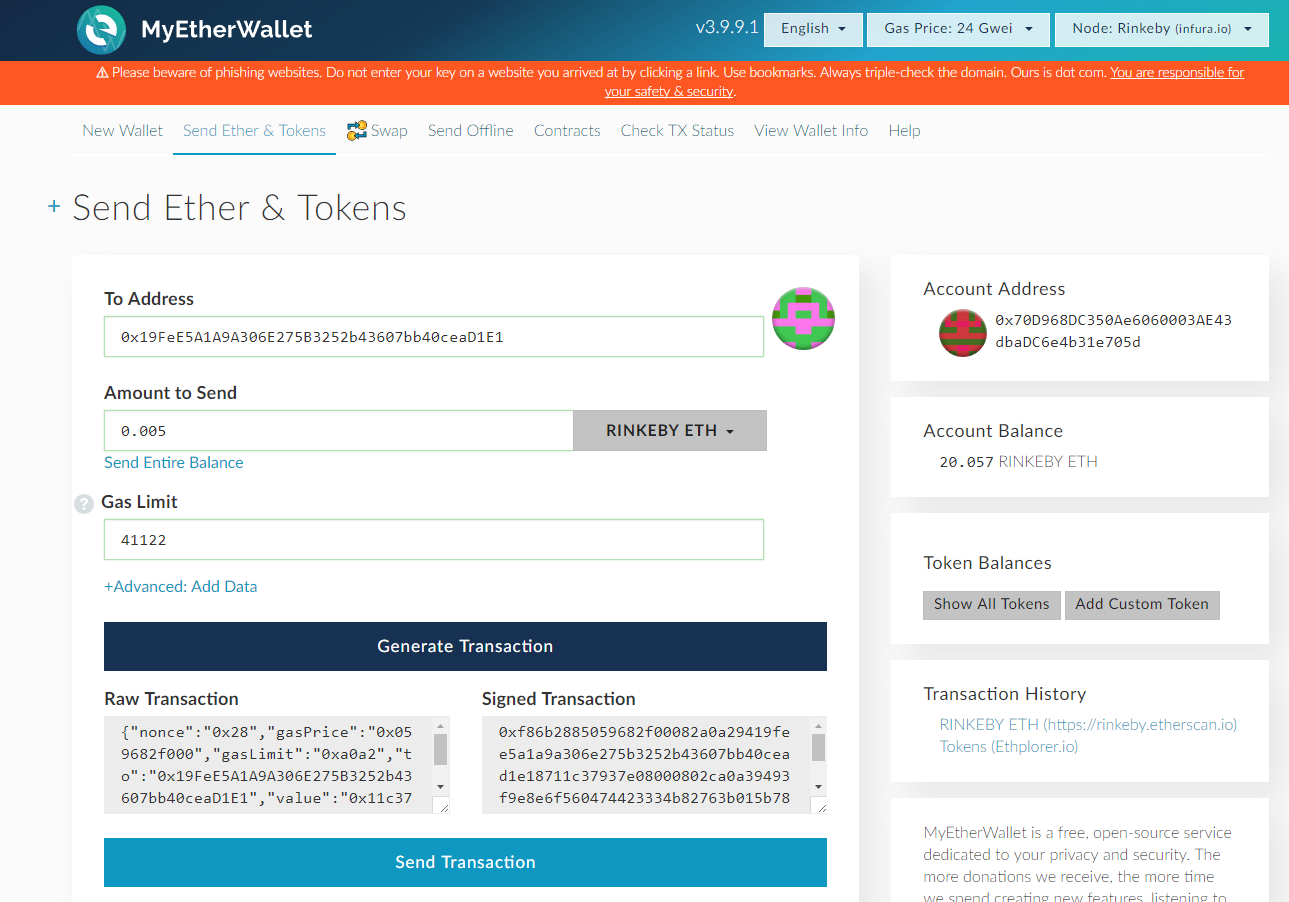Open the Help tab
The height and width of the screenshot is (902, 1289).
904,130
